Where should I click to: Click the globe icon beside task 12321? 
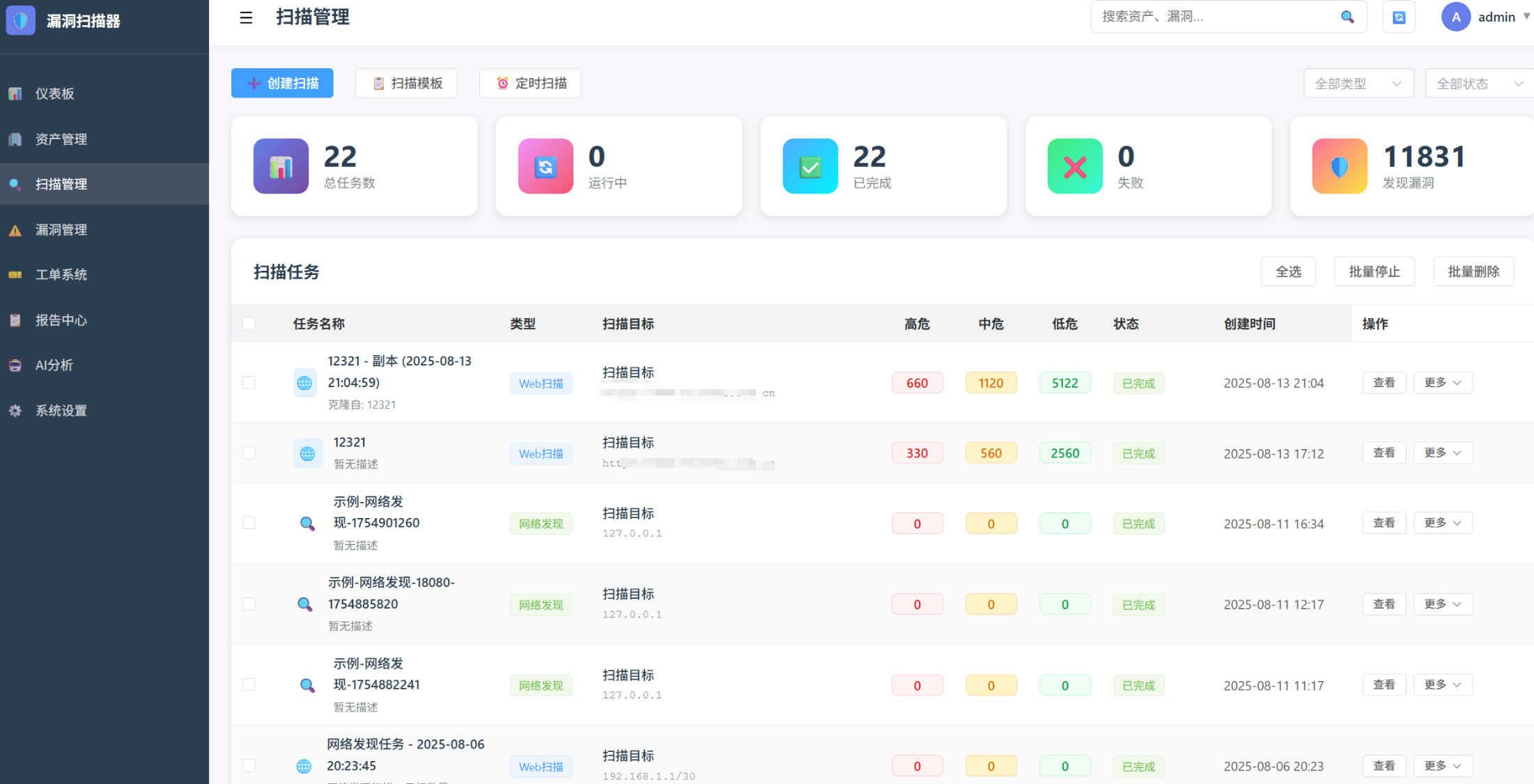307,453
